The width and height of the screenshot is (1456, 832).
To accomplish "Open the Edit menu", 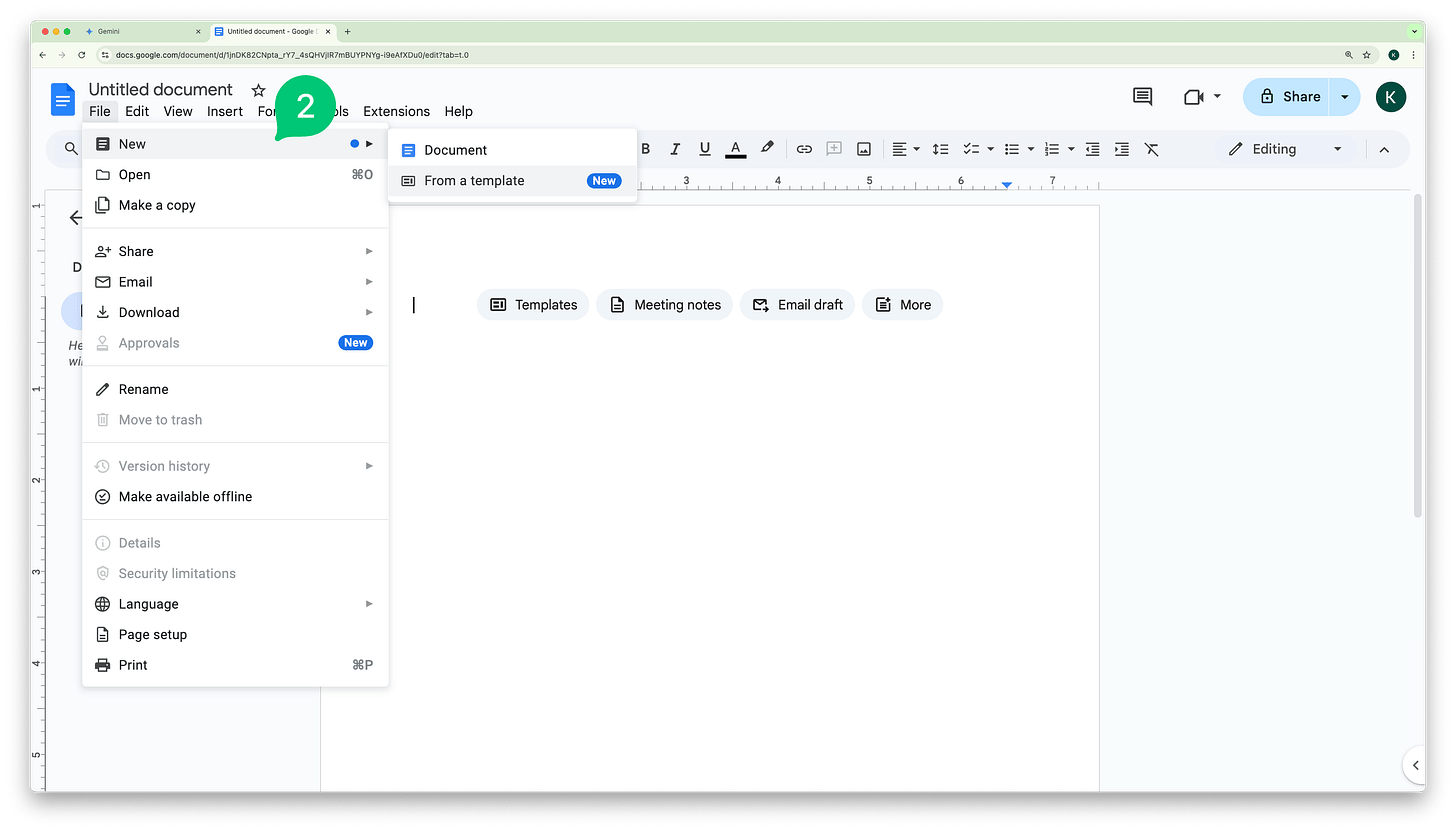I will coord(137,111).
